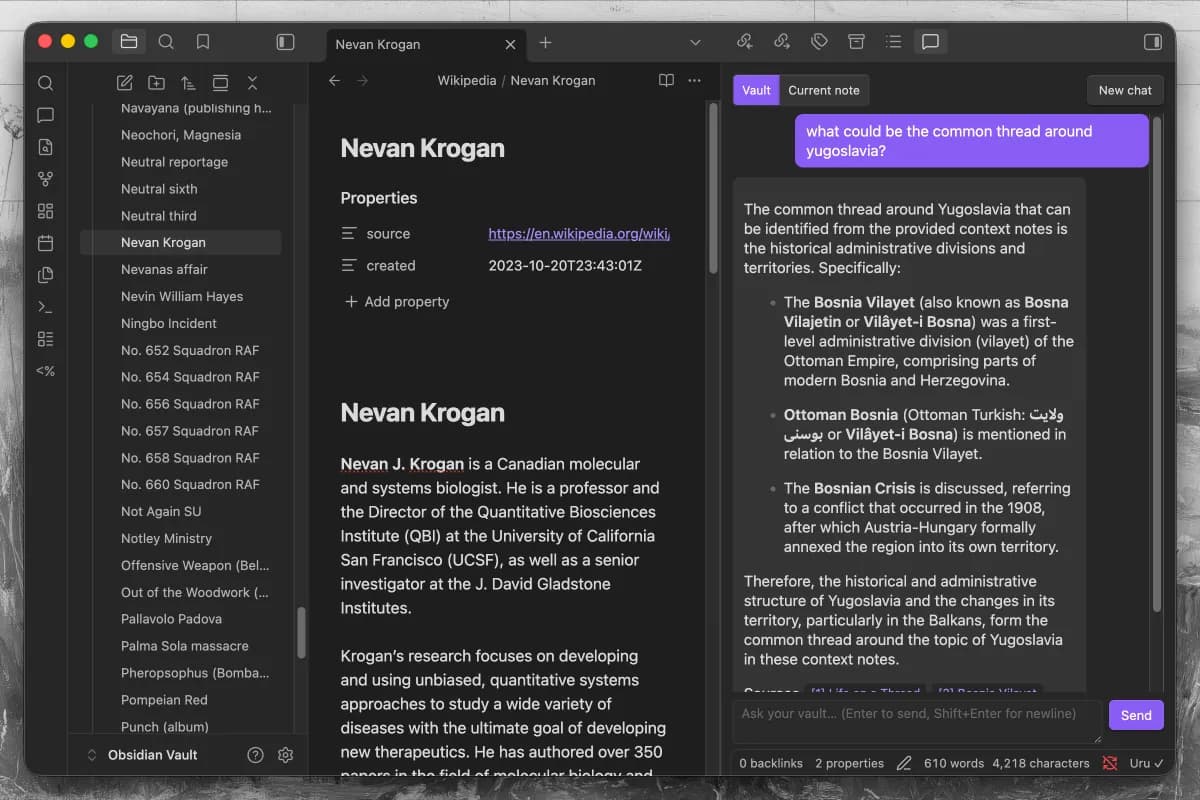
Task: Open the archive box icon in right sidebar
Action: coord(856,42)
